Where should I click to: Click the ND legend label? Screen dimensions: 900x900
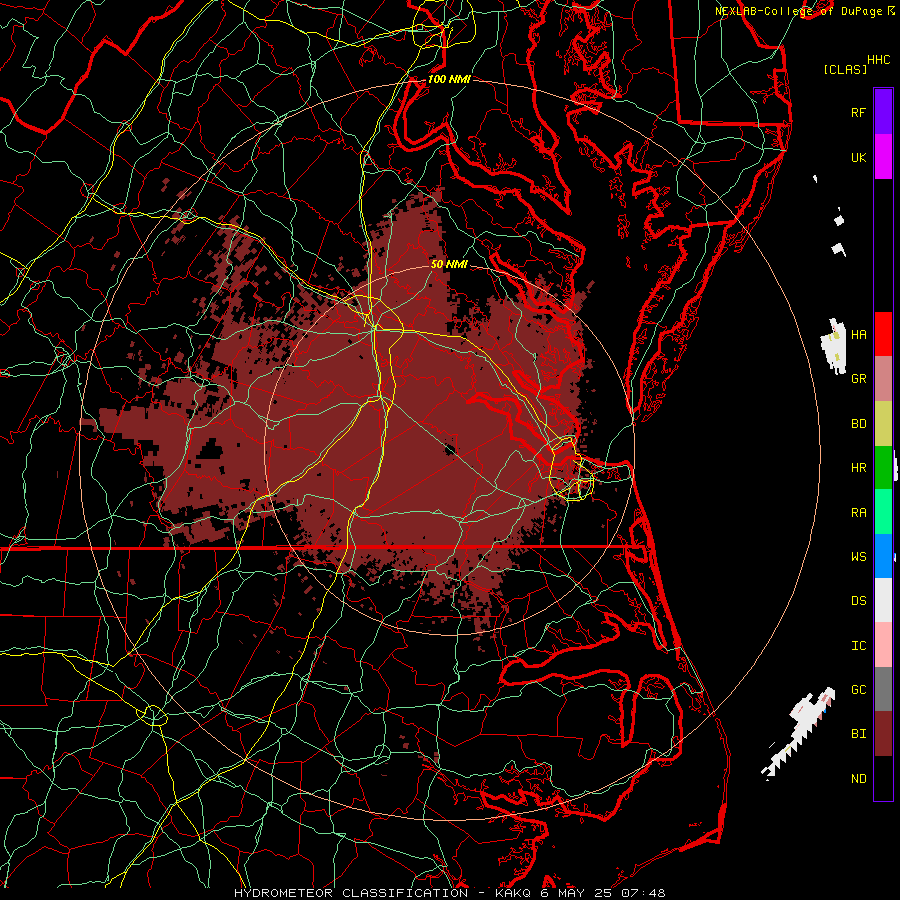(x=858, y=779)
